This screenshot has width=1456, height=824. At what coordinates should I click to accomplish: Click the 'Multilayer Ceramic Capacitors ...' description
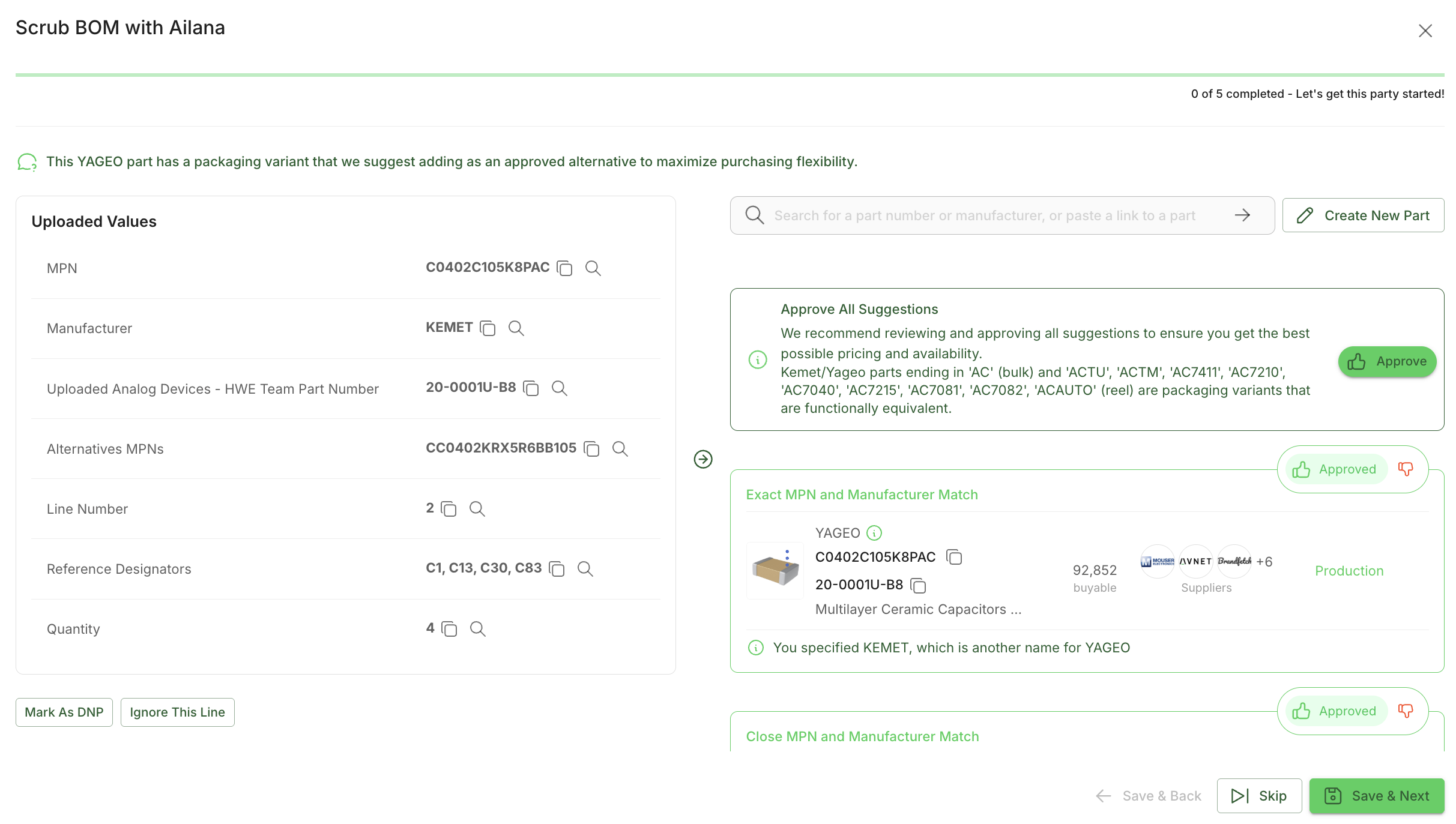918,609
